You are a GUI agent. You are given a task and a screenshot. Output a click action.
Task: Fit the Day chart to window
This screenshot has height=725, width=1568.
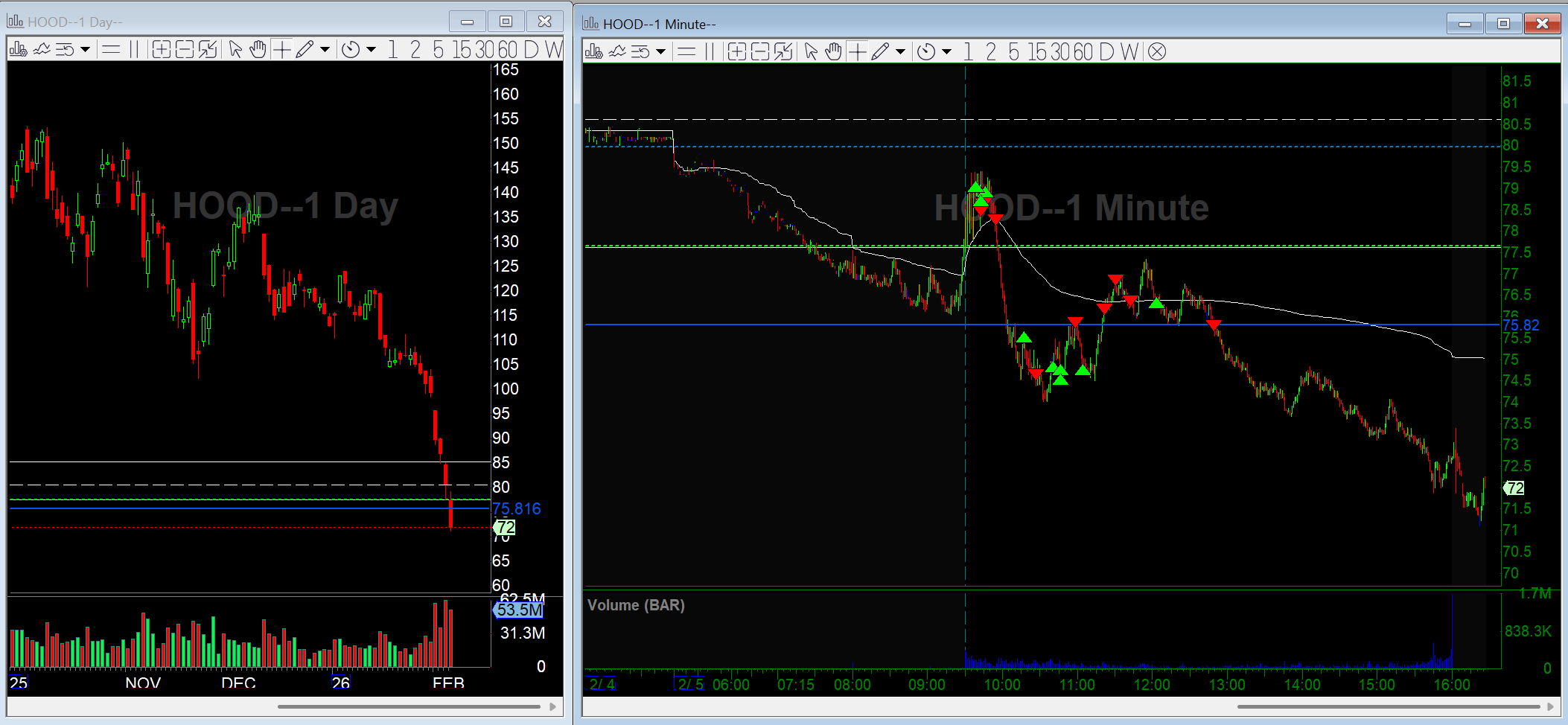click(208, 50)
